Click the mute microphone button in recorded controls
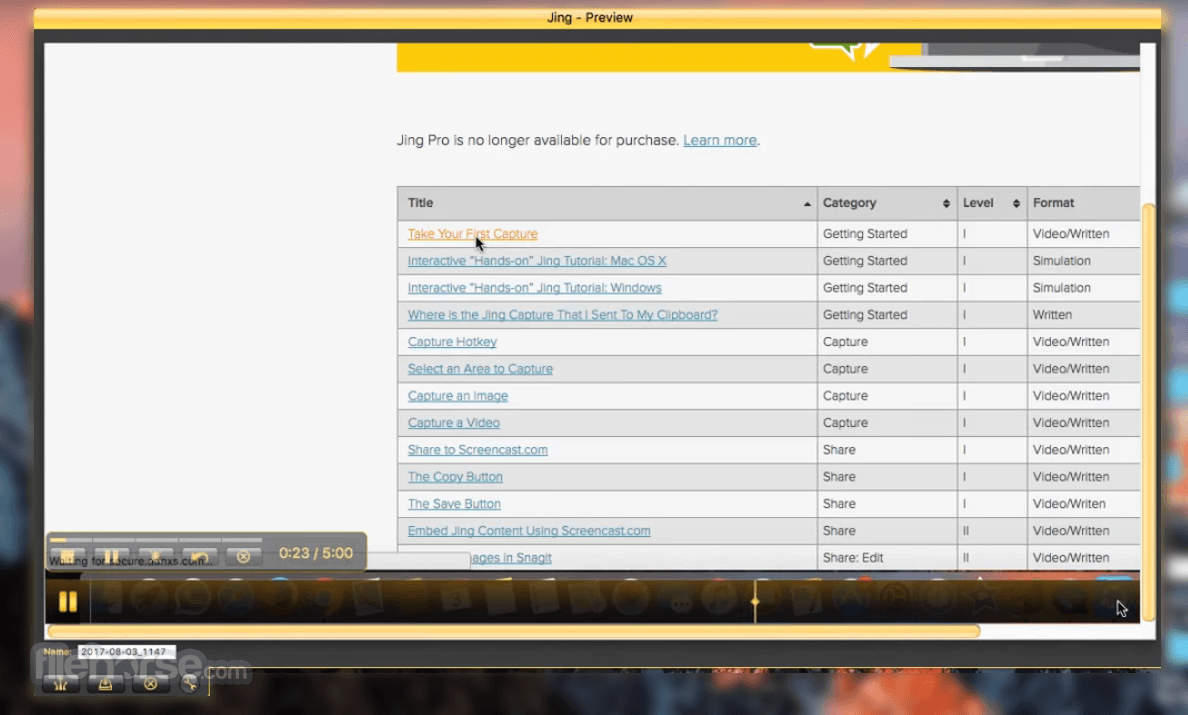Image resolution: width=1188 pixels, height=715 pixels. click(x=155, y=557)
